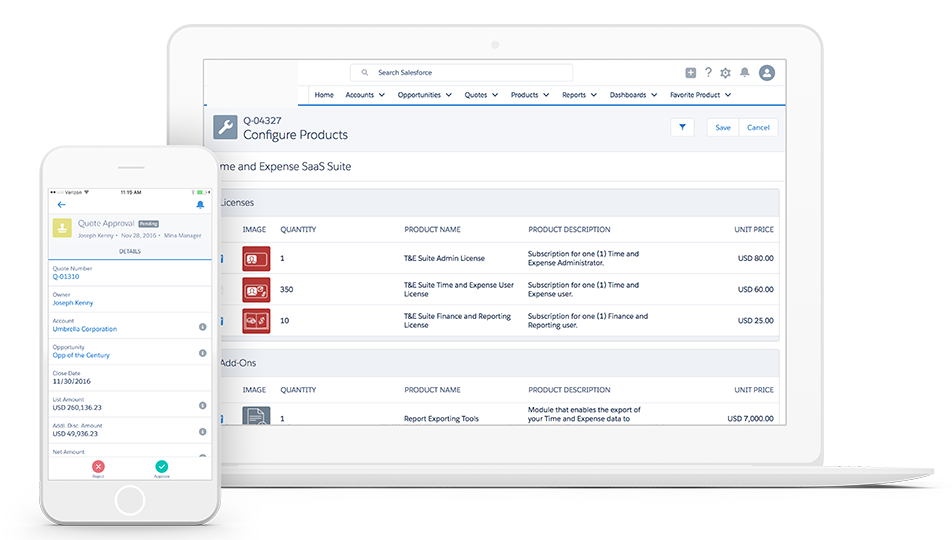
Task: Click the search magnifier icon
Action: (365, 72)
